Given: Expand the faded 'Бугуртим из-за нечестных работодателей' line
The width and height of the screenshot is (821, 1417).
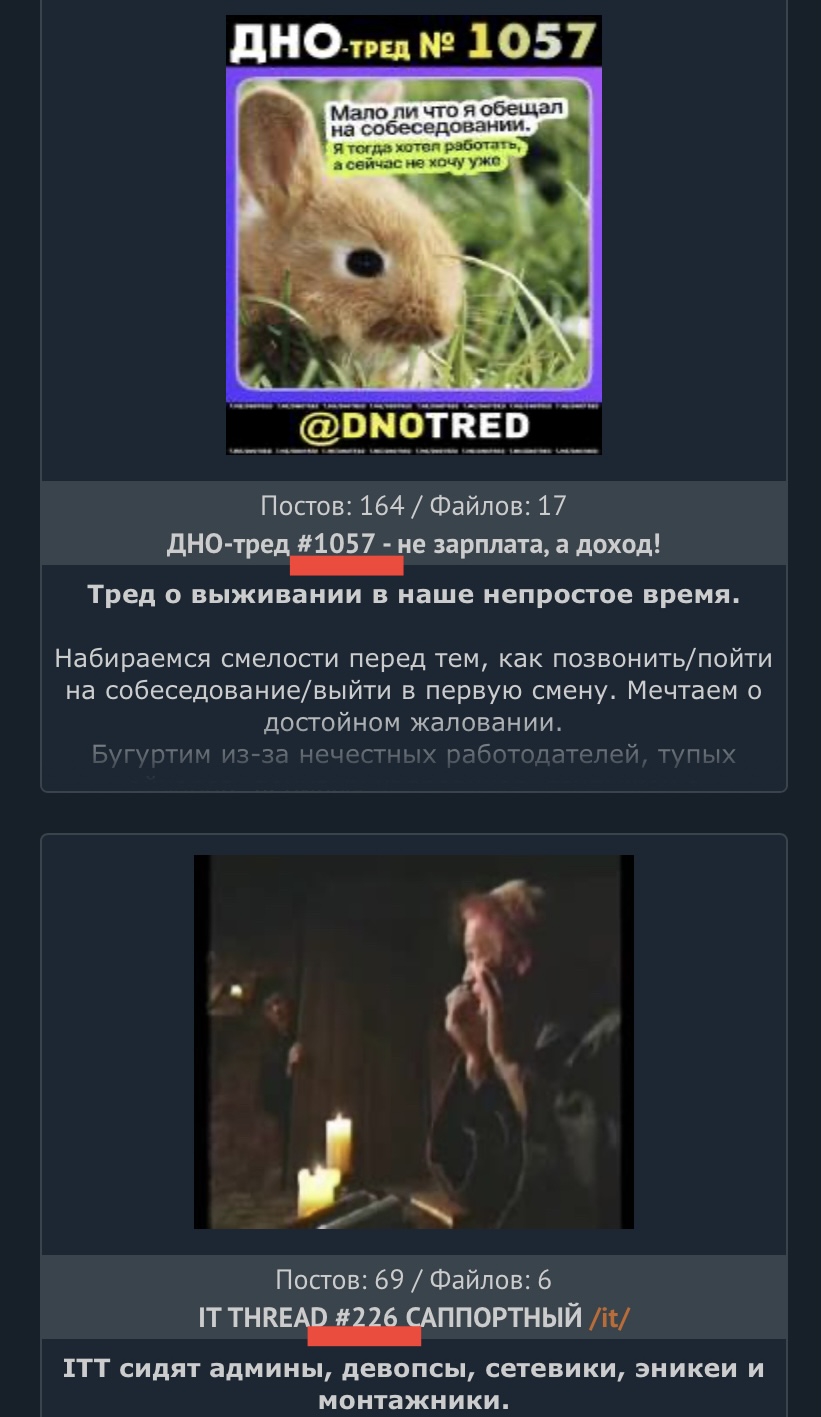Looking at the screenshot, I should point(413,754).
